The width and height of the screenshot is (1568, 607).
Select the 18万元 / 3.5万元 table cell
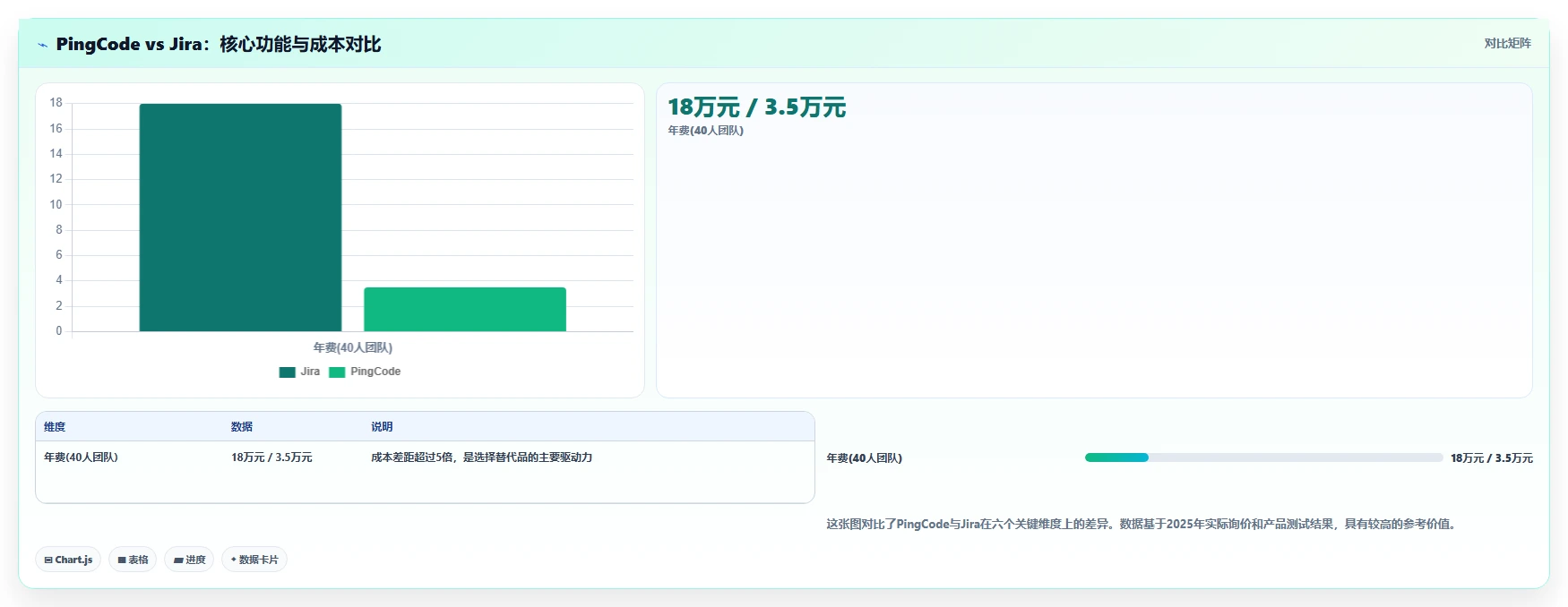coord(271,457)
